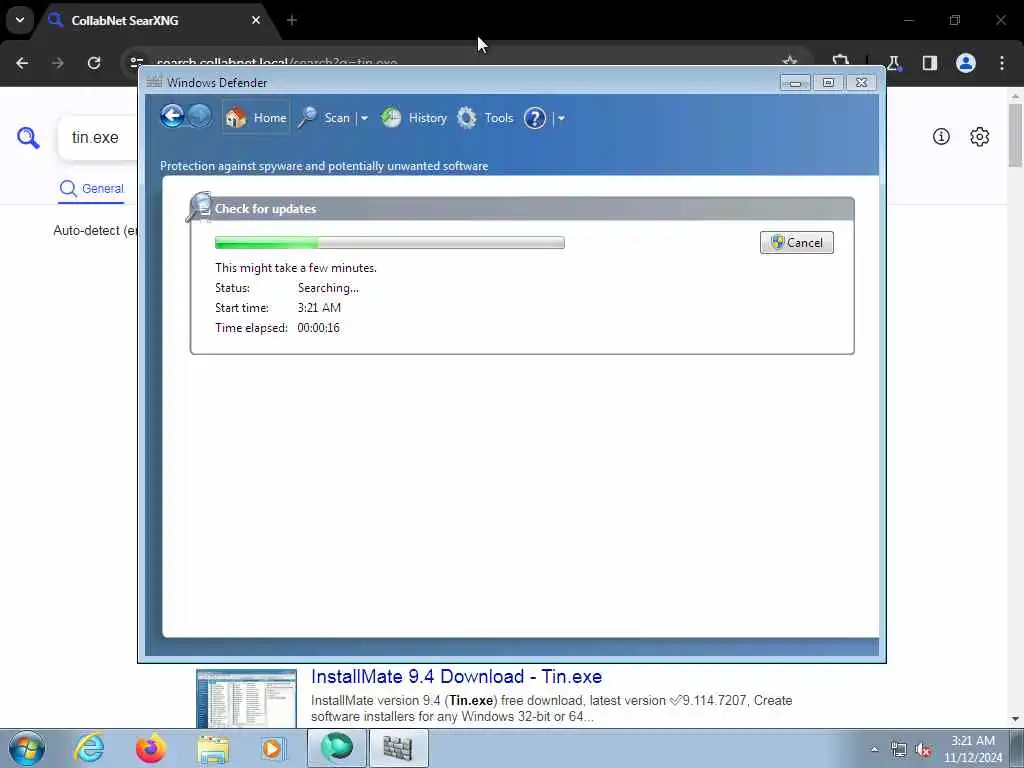
Task: Open the Windows Start menu
Action: click(27, 748)
